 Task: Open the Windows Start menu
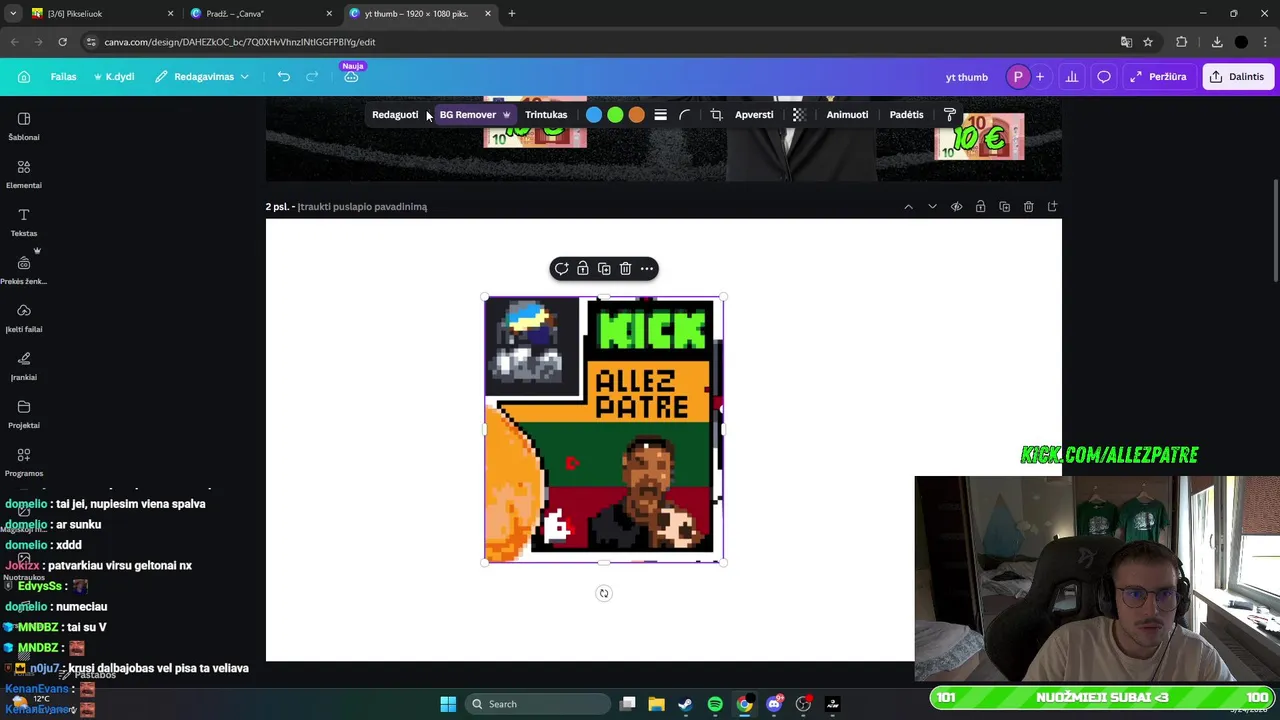(x=448, y=704)
